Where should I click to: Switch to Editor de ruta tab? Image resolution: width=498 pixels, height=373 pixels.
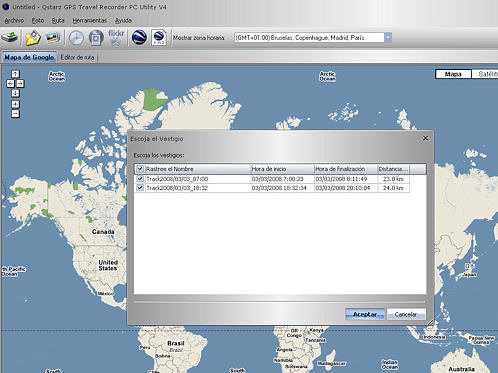77,57
